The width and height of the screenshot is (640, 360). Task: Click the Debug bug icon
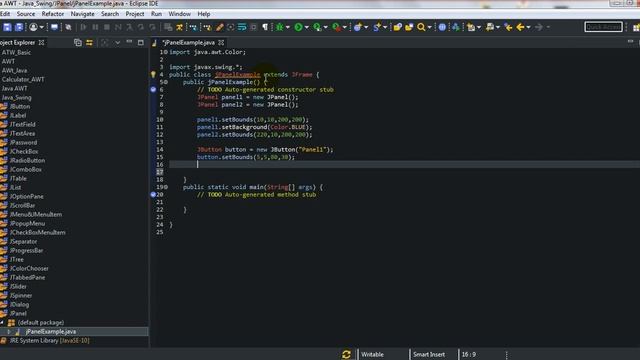tap(280, 27)
